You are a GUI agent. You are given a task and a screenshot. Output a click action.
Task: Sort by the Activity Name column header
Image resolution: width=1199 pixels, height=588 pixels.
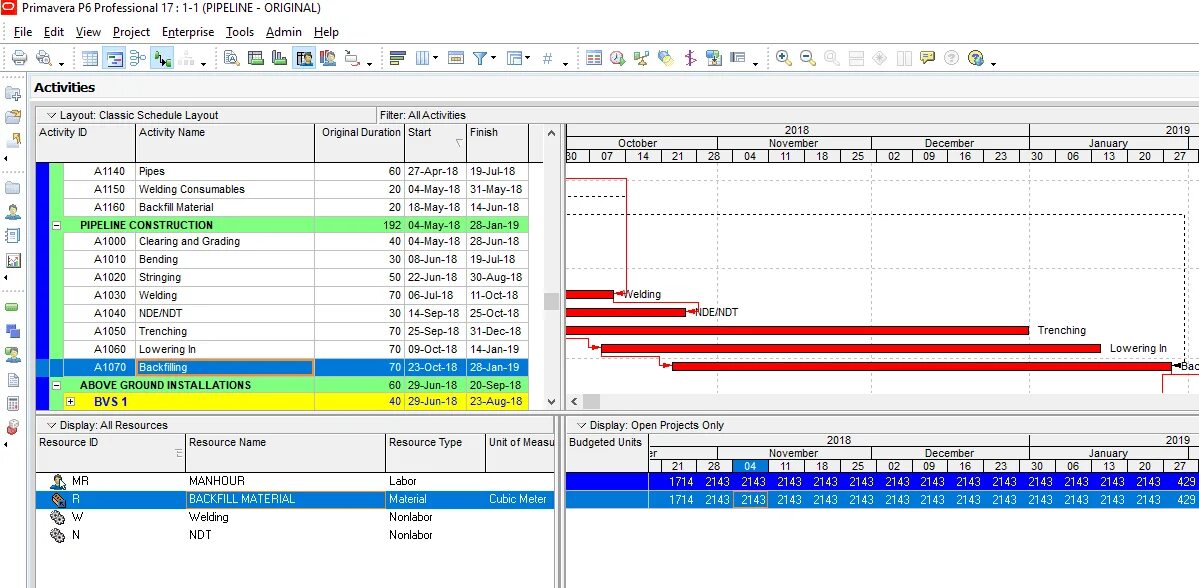(225, 142)
